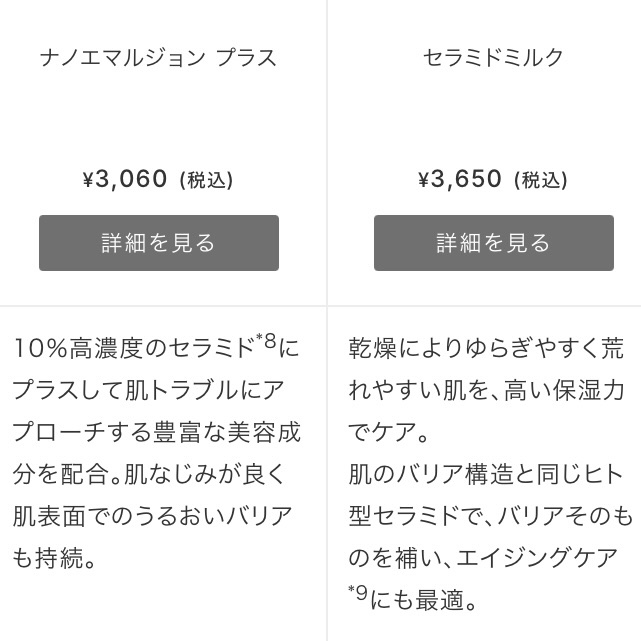Click the line プローチする豊富な美容成
Screen dimensions: 641x641
tap(156, 433)
